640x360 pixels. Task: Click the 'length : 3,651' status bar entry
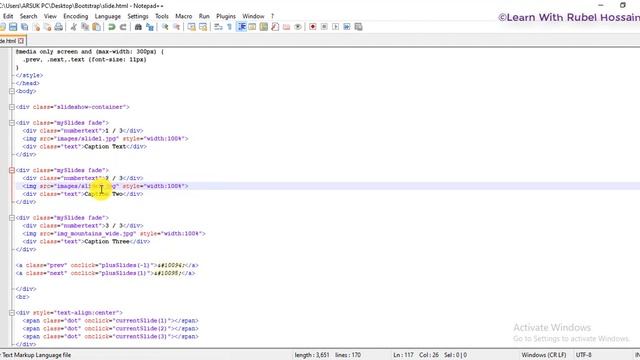[312, 355]
